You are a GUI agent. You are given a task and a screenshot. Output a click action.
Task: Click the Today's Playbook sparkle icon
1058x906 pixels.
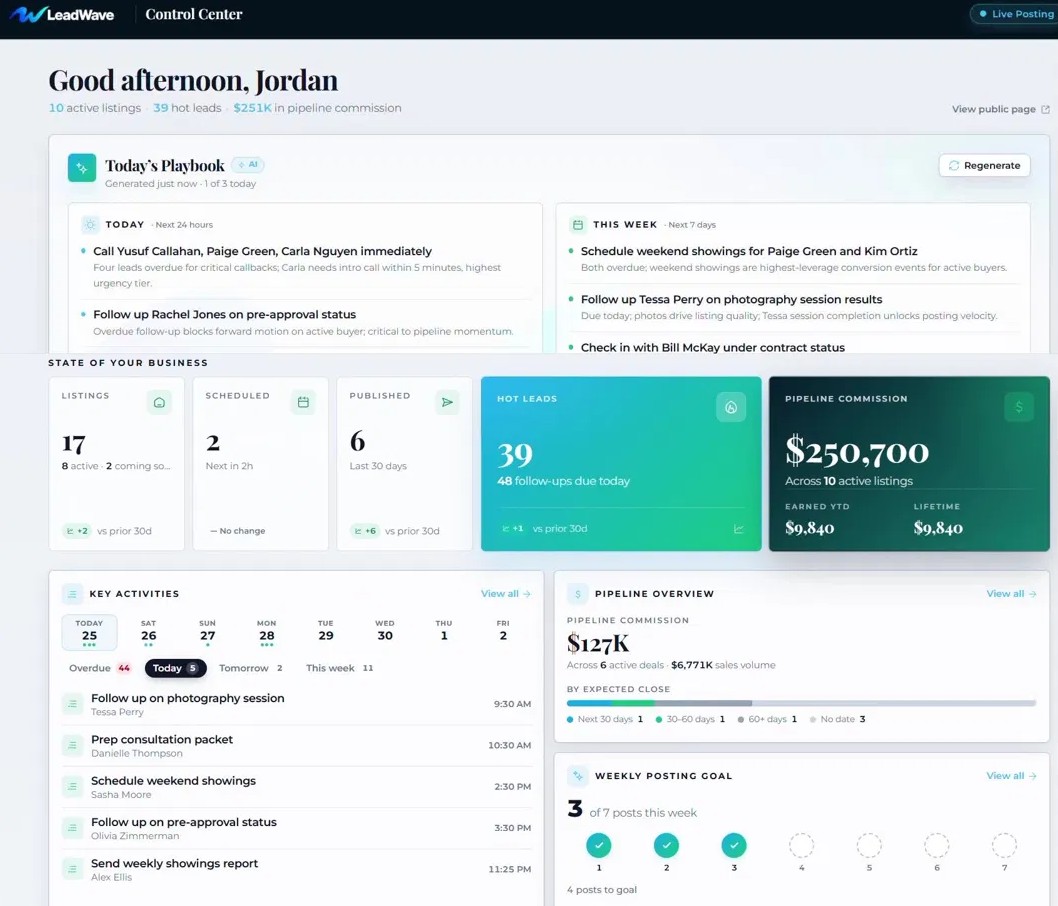click(82, 168)
